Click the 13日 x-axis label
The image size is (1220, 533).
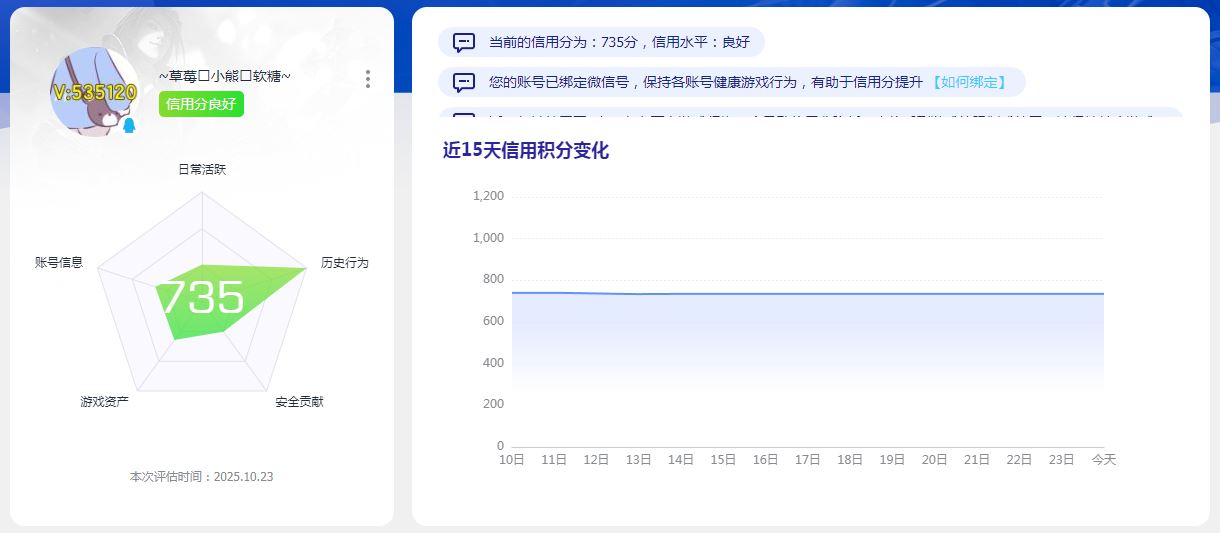639,459
